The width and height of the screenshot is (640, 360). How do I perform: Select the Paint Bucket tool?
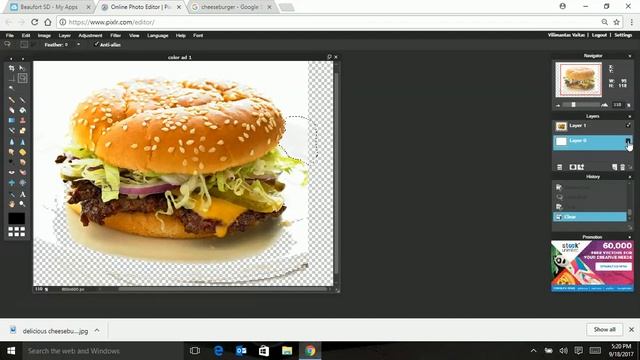point(22,110)
